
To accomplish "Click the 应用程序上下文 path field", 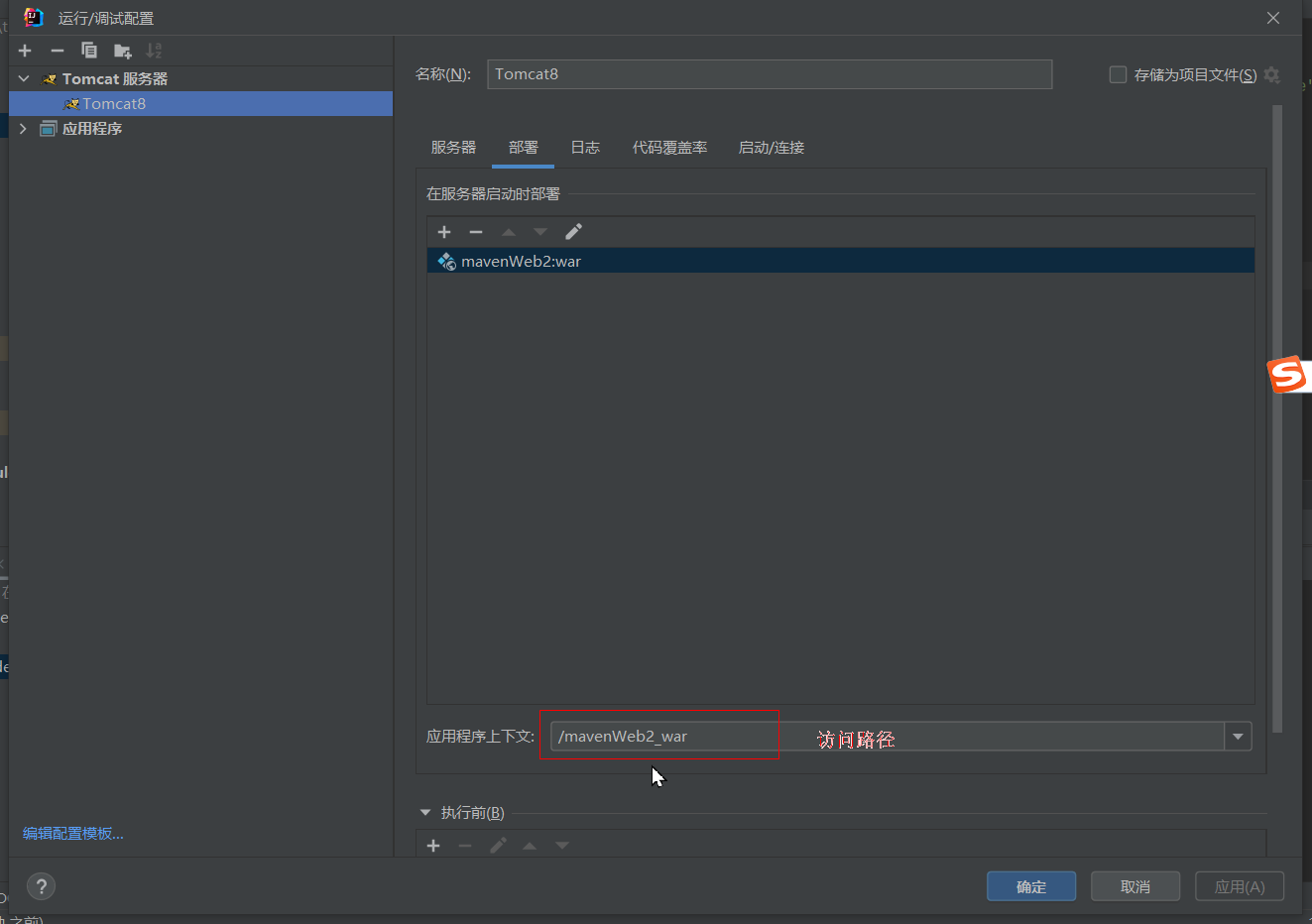I will tap(888, 737).
